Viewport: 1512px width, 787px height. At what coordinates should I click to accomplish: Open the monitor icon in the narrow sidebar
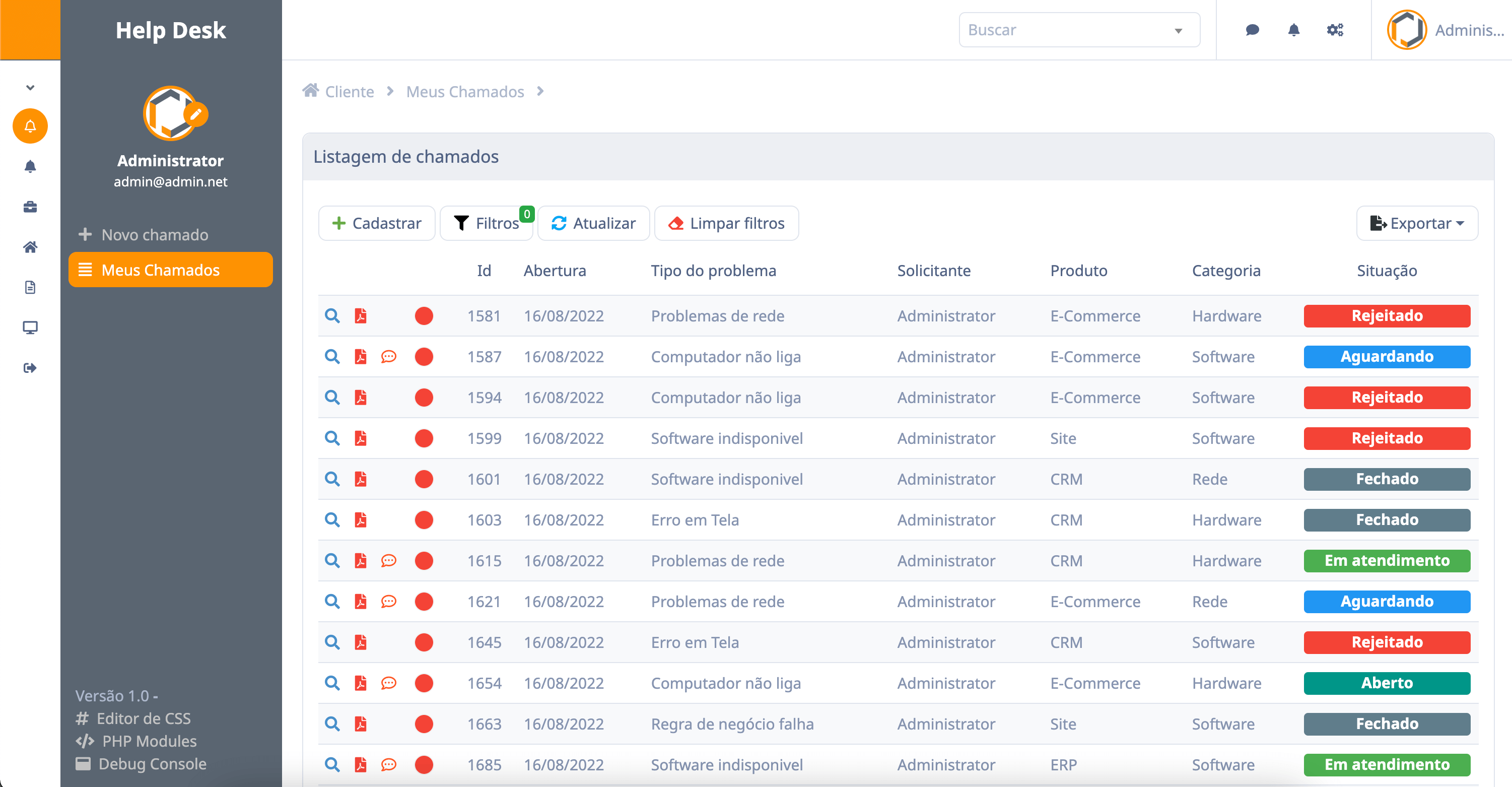[x=30, y=327]
